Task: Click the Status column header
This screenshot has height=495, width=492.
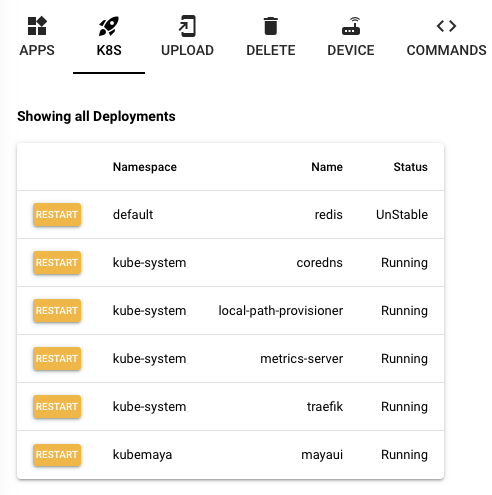Action: [410, 167]
